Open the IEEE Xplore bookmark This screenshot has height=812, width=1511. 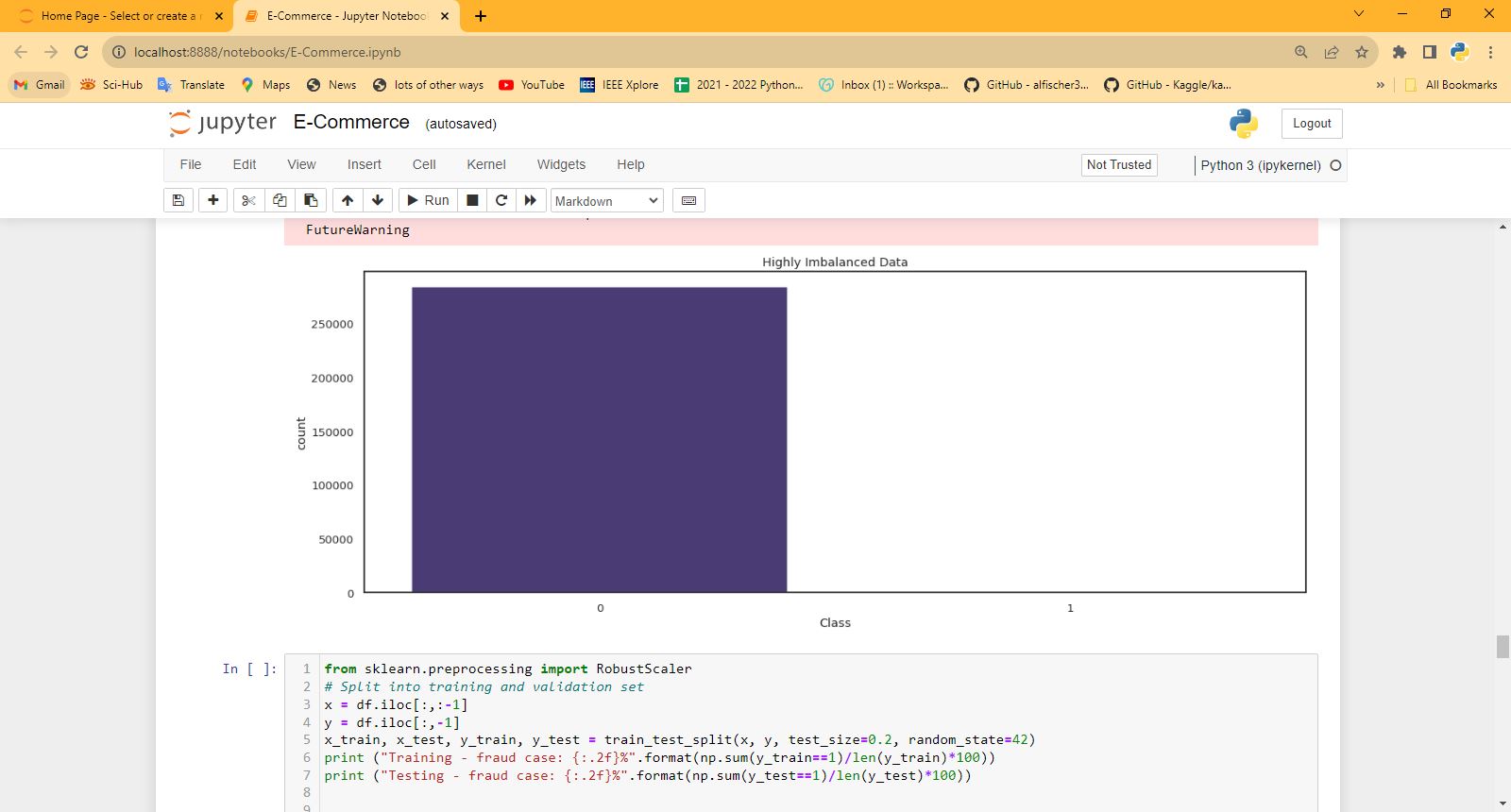tap(620, 85)
